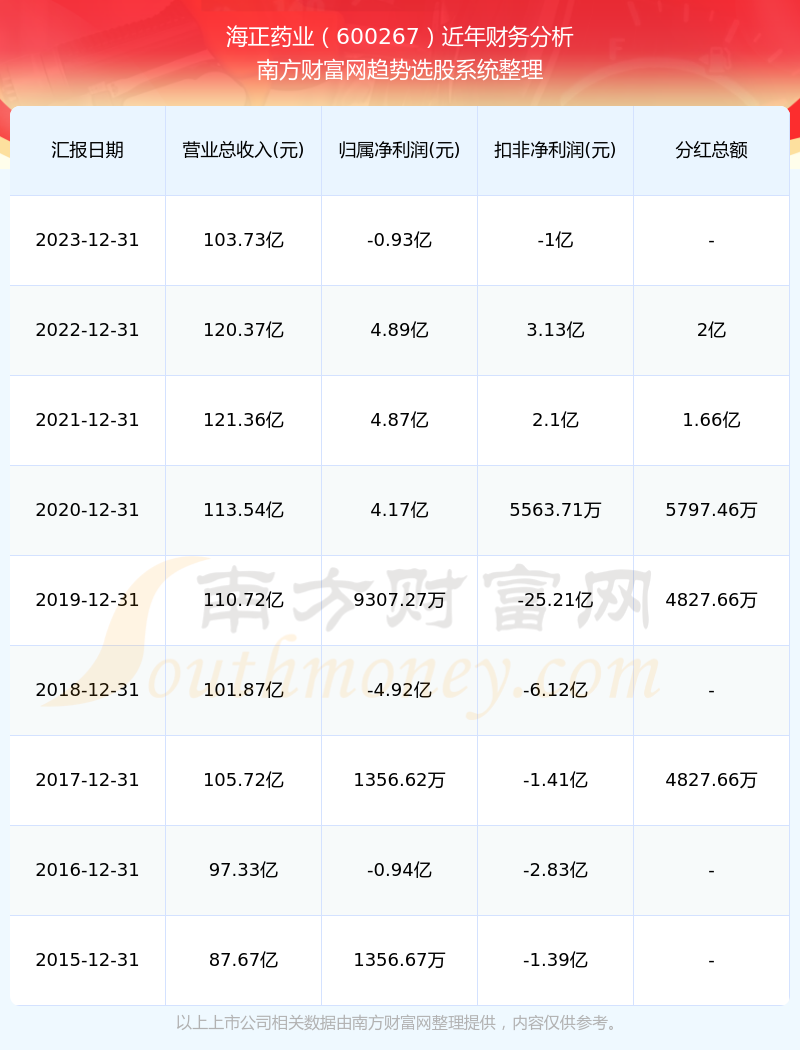Click dividend total 2亿 for 2022

(x=712, y=330)
